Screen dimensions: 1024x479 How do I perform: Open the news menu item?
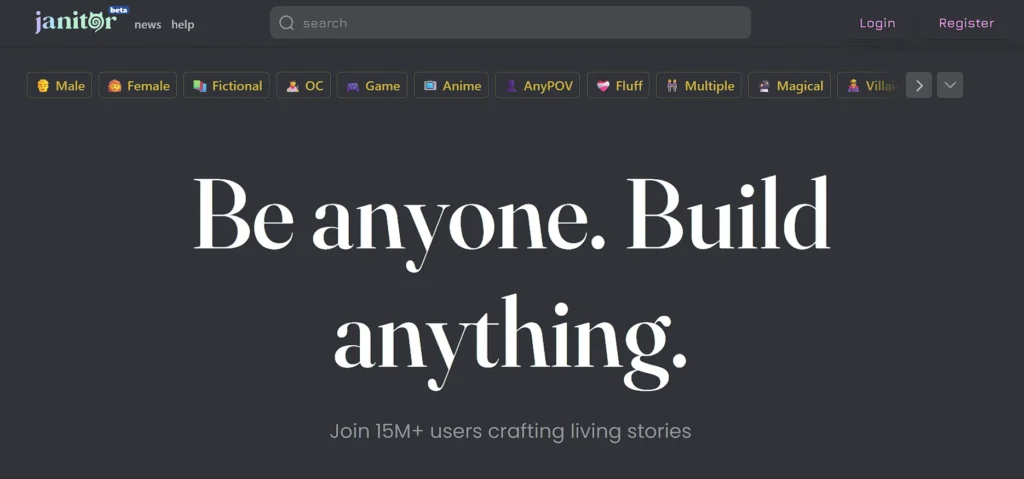[x=148, y=25]
